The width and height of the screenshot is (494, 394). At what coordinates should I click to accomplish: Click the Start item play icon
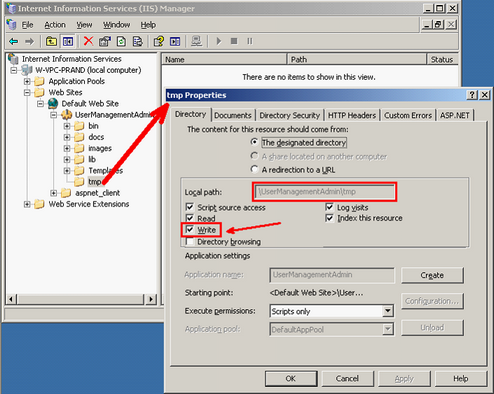coord(219,41)
